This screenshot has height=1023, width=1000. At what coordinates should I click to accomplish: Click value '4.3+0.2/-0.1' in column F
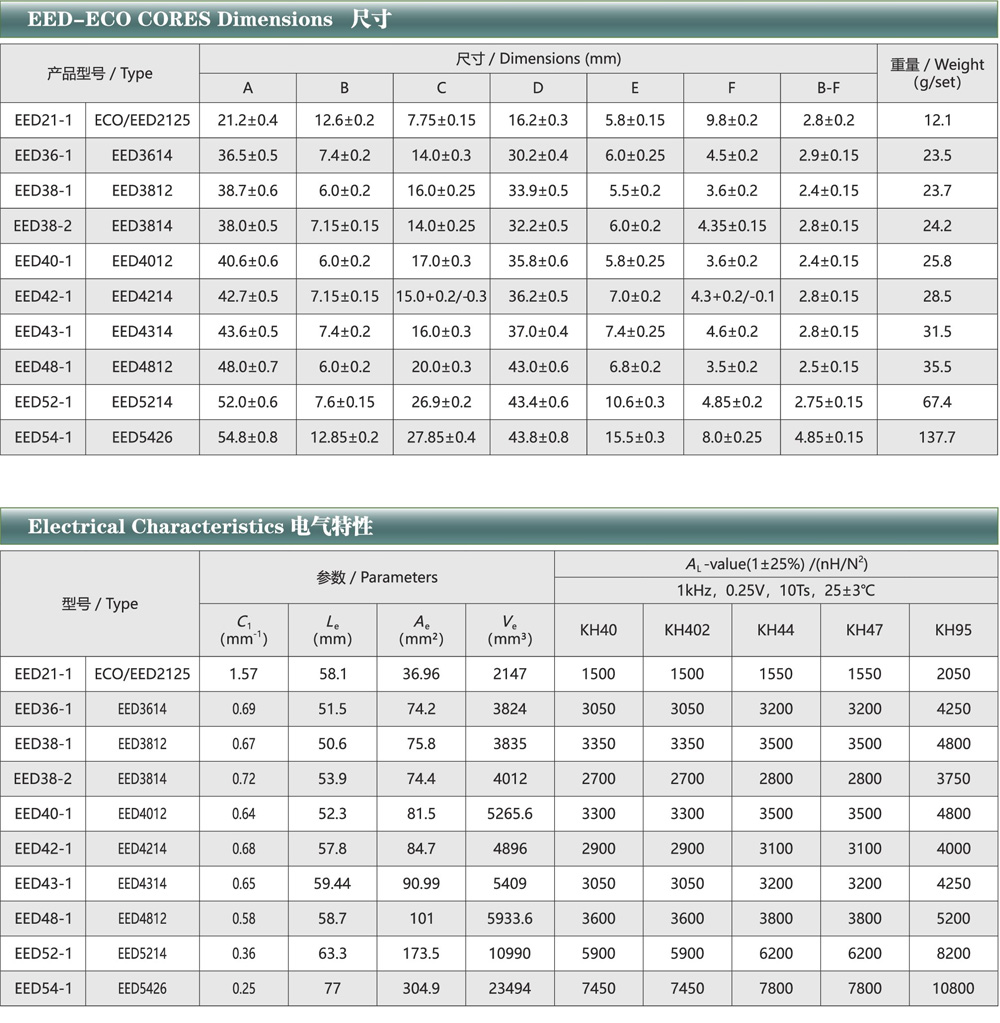point(733,296)
